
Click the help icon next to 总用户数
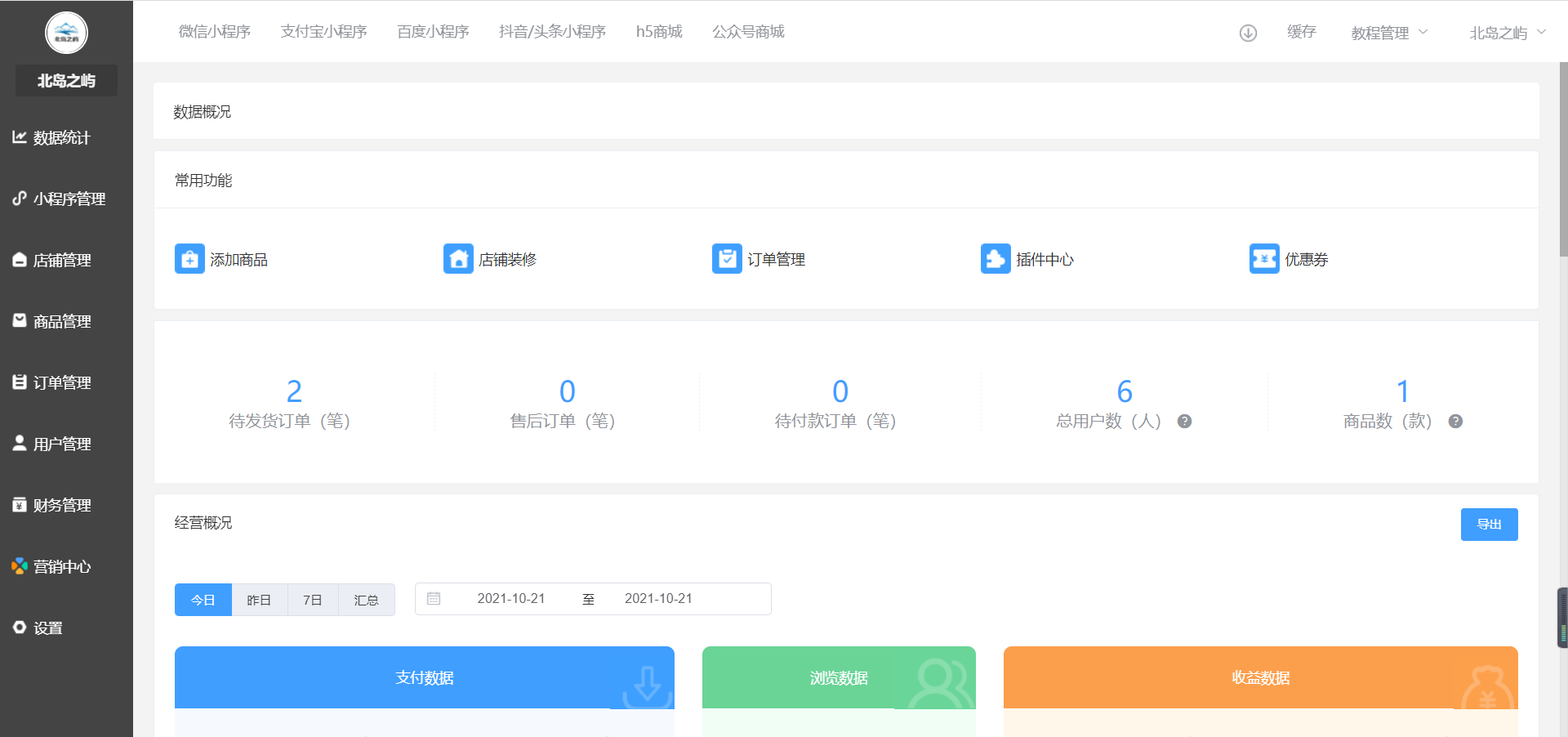tap(1184, 422)
